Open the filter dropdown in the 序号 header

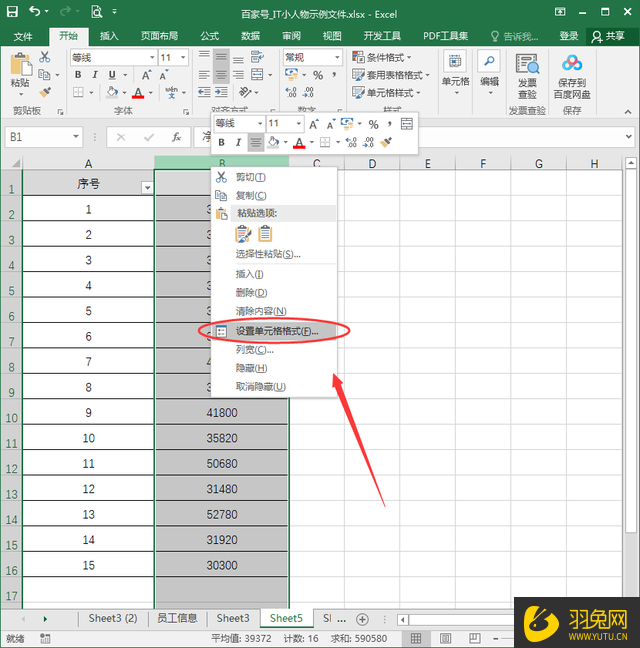tap(147, 188)
